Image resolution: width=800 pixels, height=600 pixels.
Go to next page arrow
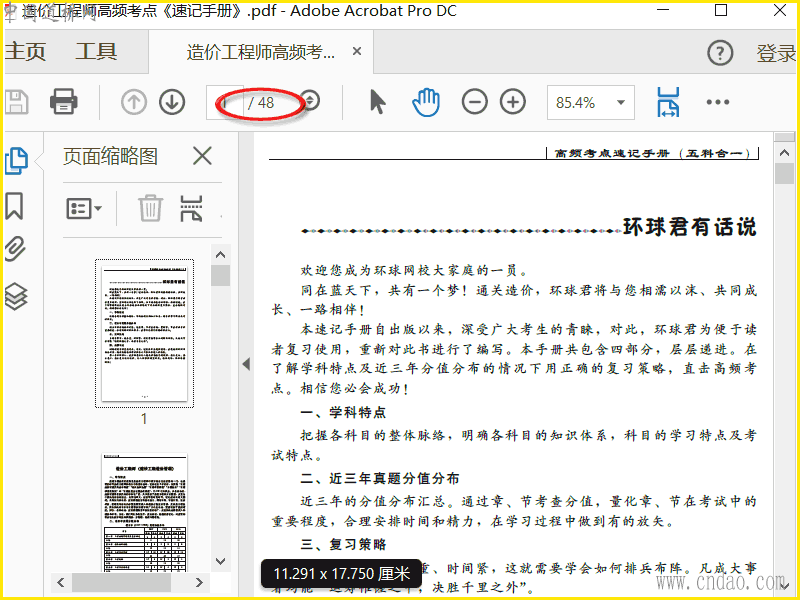[x=172, y=102]
